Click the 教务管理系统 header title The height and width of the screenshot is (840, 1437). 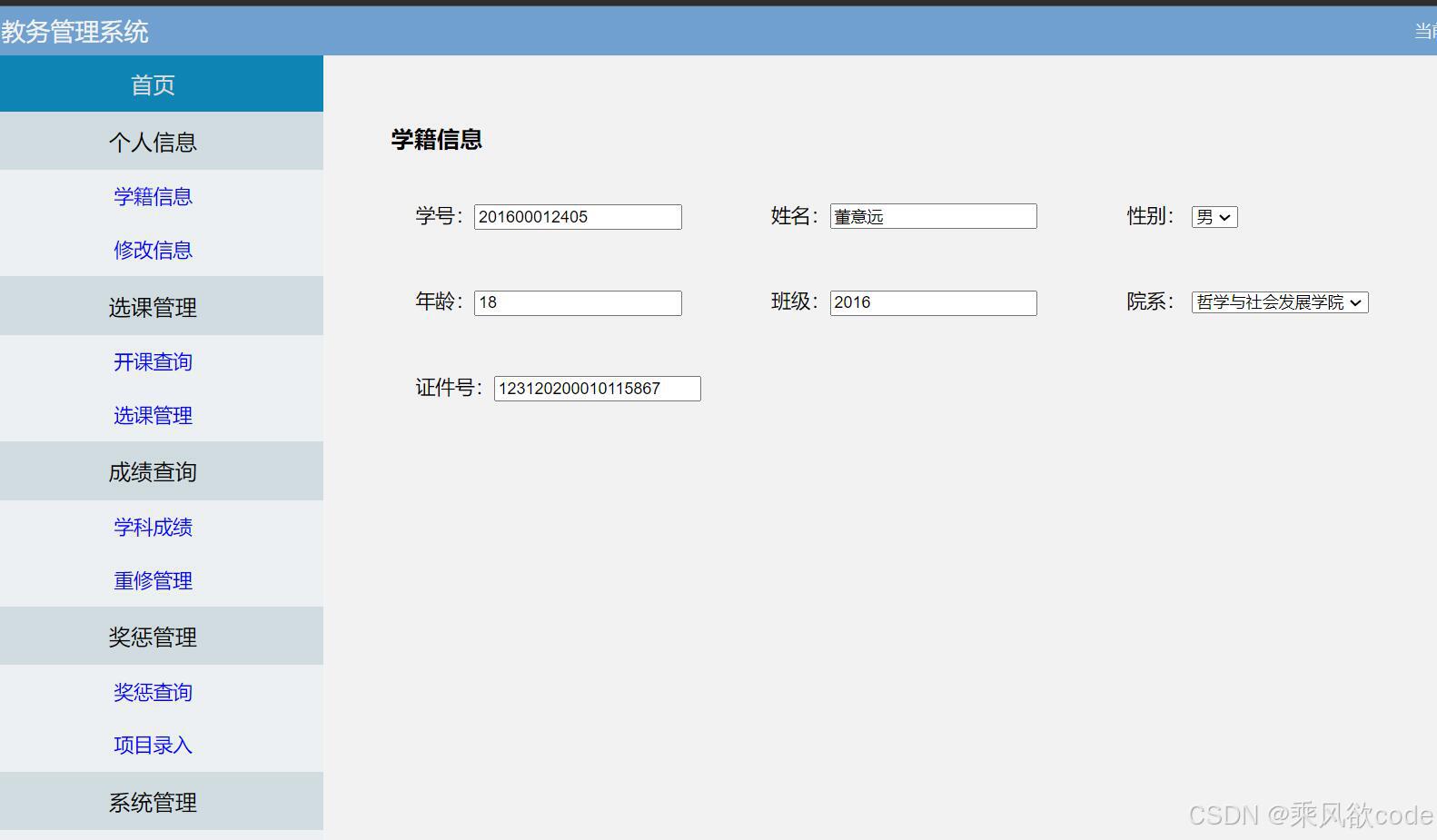[x=74, y=32]
